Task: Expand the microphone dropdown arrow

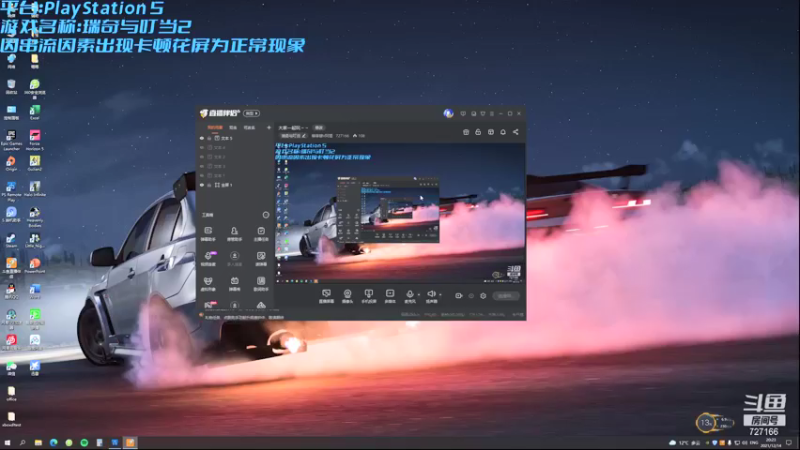Action: 419,294
